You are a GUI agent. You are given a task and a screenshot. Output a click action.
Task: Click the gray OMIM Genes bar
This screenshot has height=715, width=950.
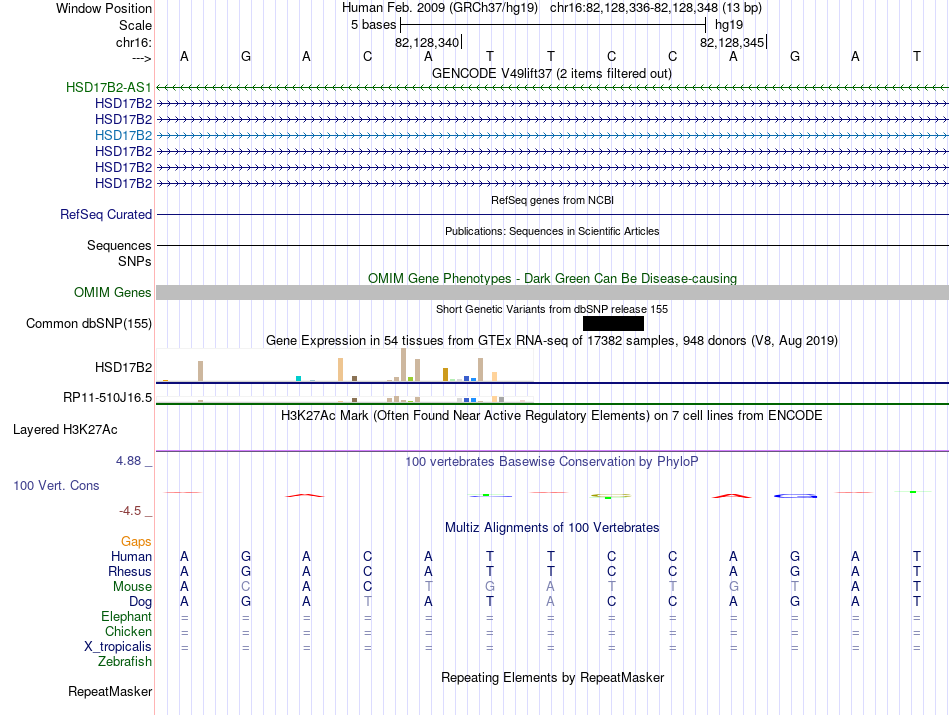[x=552, y=293]
